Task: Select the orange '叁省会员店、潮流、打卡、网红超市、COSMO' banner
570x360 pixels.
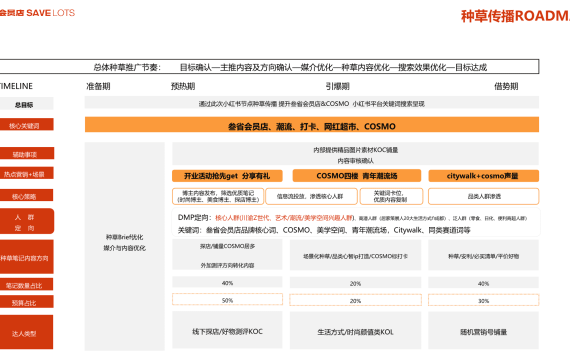Action: point(312,125)
